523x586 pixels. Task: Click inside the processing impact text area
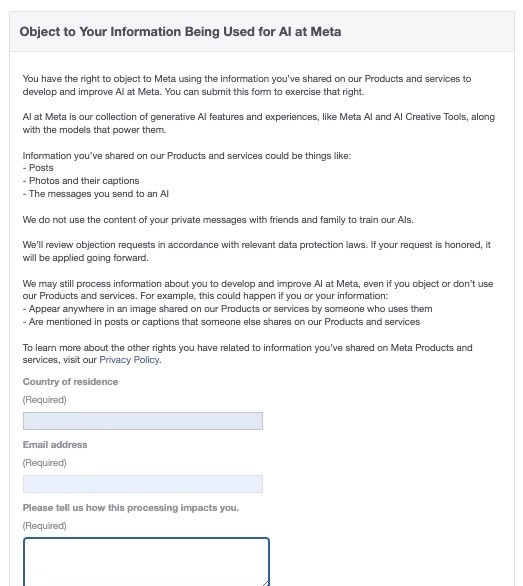point(146,562)
